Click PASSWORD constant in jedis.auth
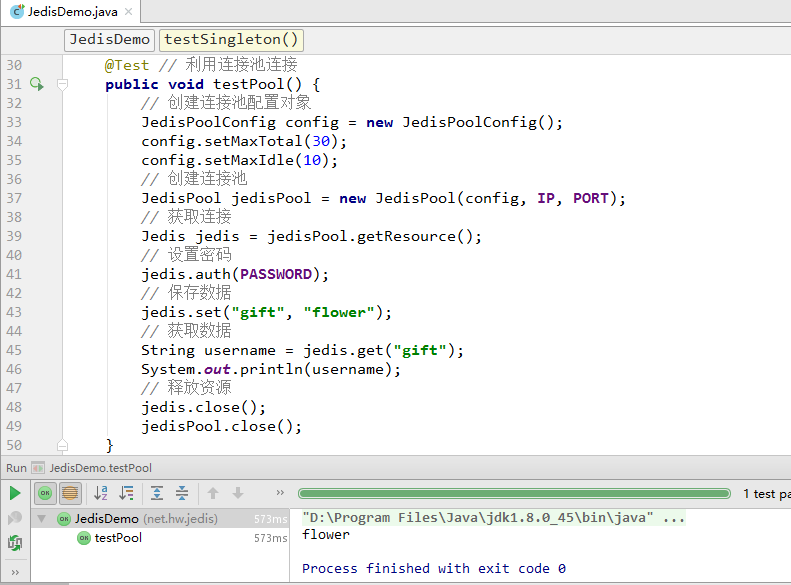Screen dimensions: 791x585 coord(276,274)
